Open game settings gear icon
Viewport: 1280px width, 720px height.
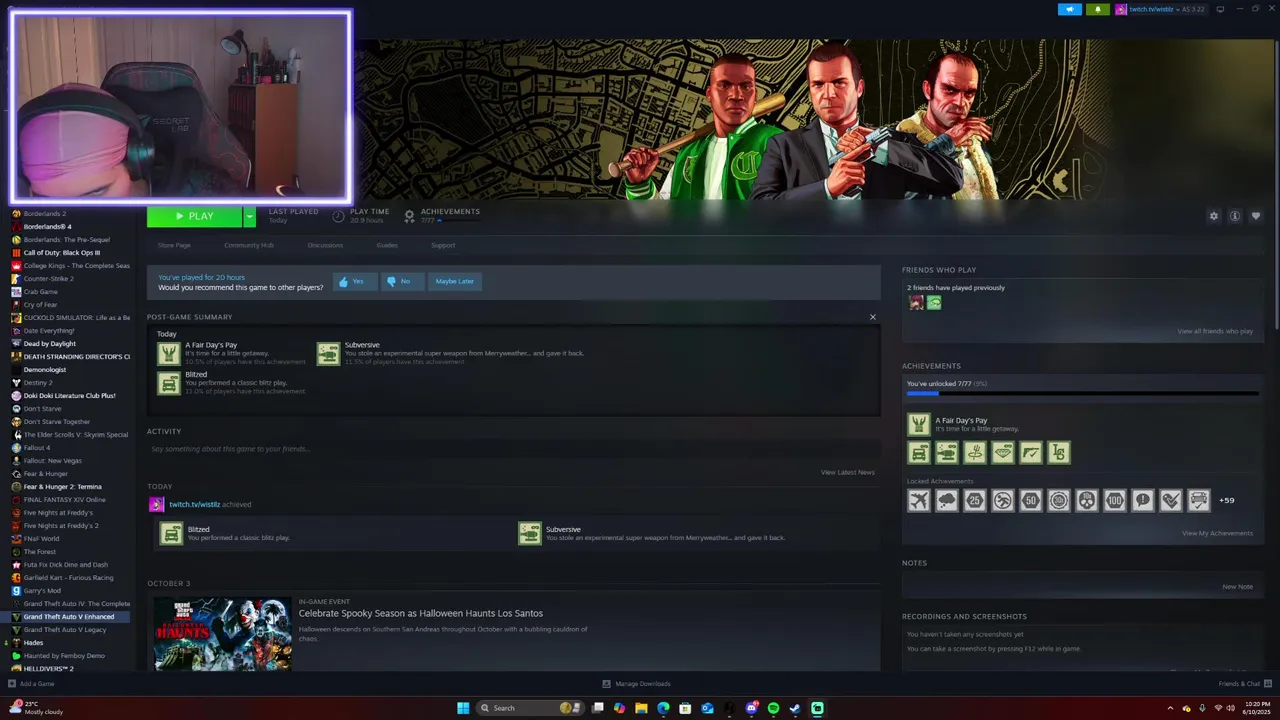(1214, 216)
